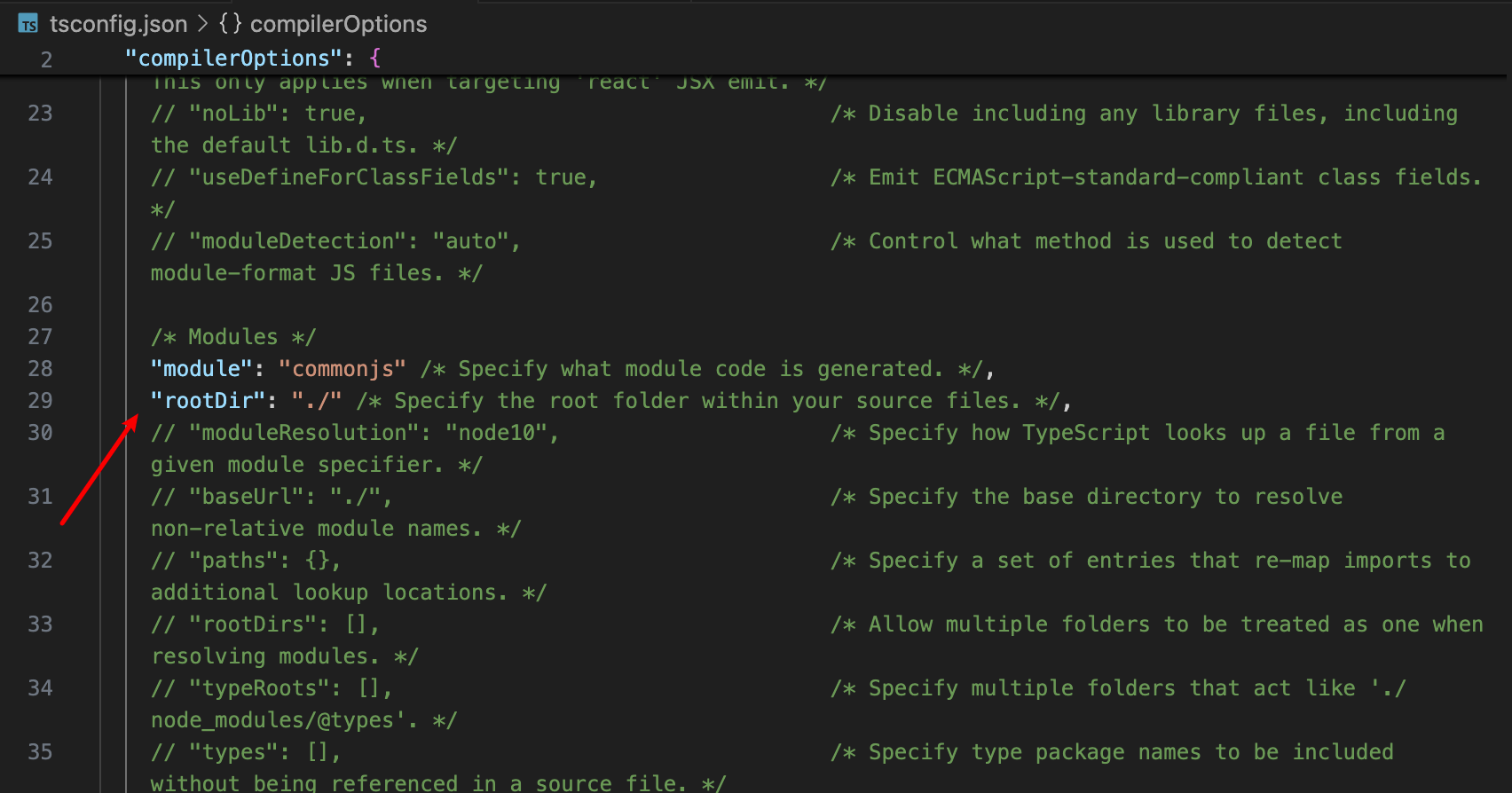Click the opening brace after compilerOptions
The height and width of the screenshot is (793, 1512).
coord(374,58)
